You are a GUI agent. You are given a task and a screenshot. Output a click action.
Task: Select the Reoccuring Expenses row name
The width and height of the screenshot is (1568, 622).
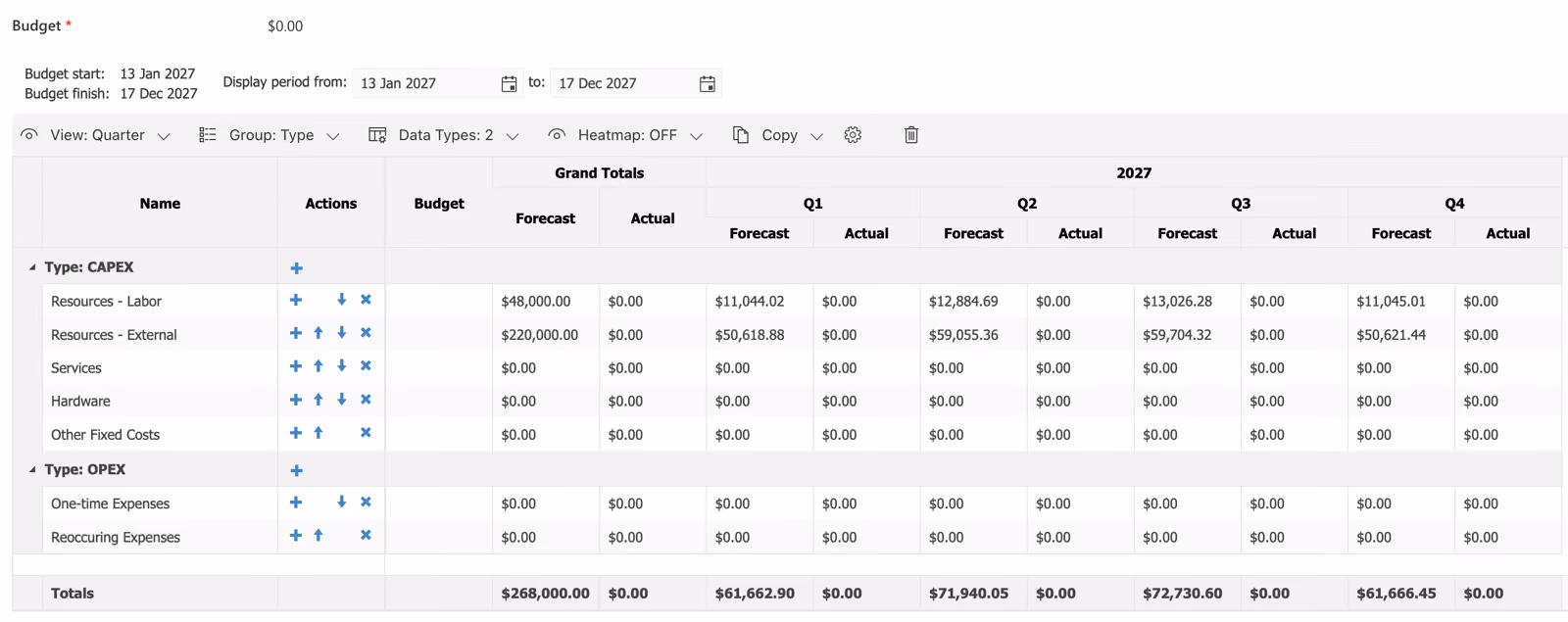coord(116,538)
